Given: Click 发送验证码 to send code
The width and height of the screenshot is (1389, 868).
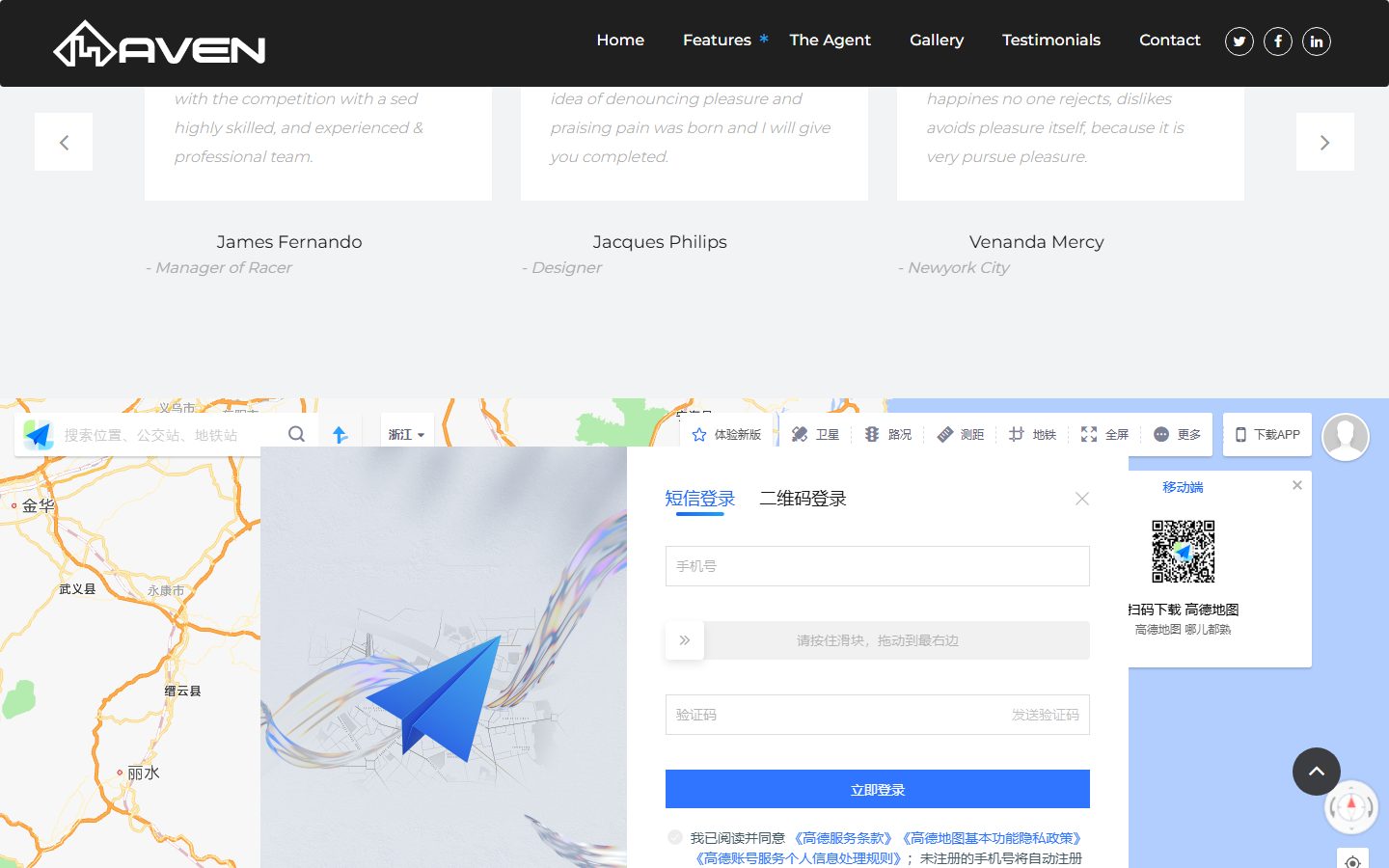Looking at the screenshot, I should click(x=1046, y=715).
